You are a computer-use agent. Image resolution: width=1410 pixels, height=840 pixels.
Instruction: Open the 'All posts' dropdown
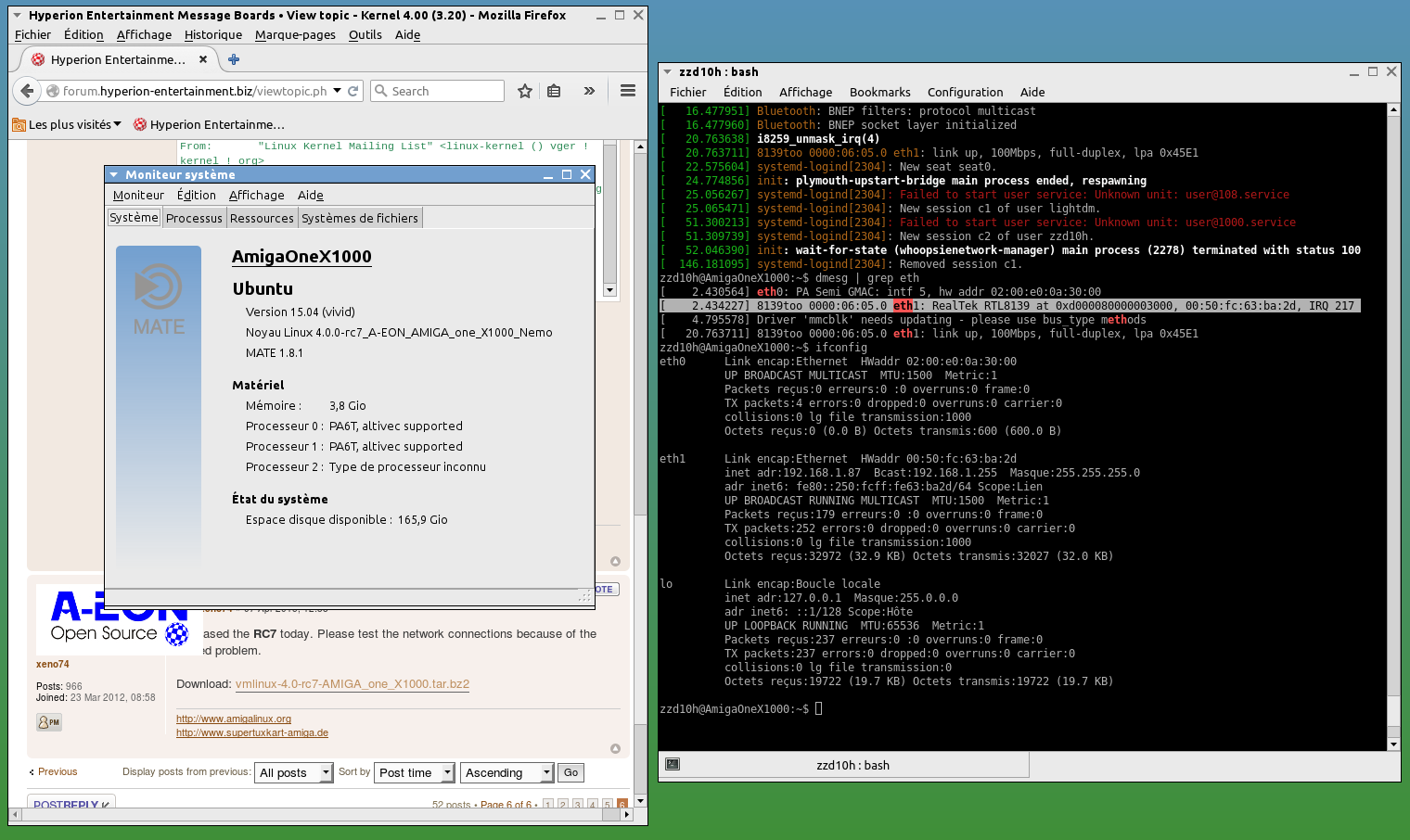(x=293, y=772)
